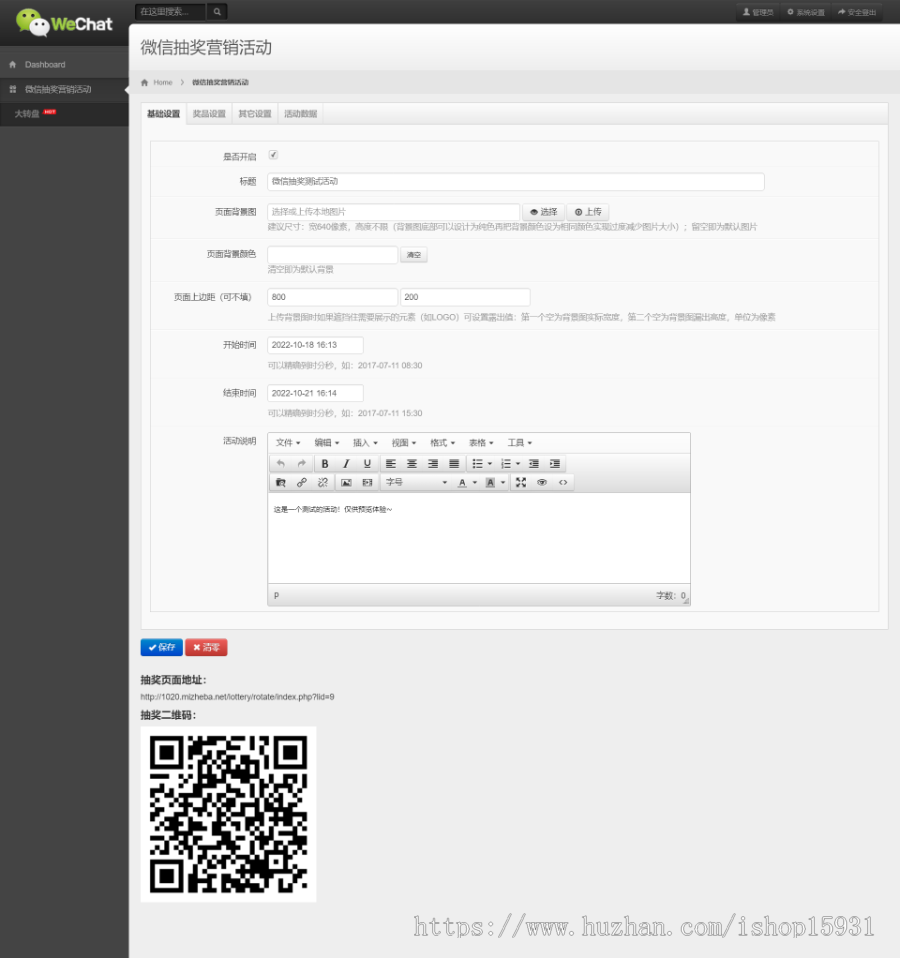Align text right

tap(433, 464)
